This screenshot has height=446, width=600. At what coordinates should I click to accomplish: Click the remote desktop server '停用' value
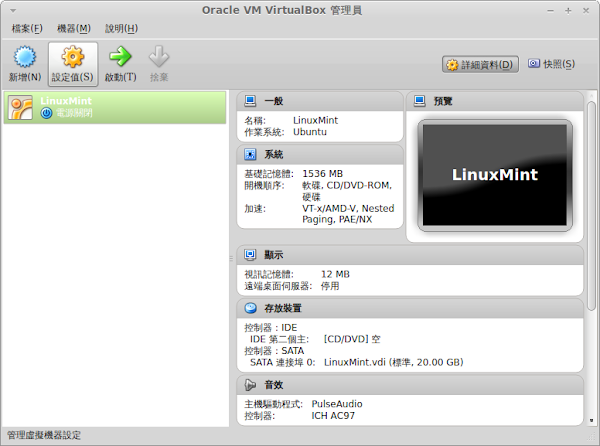330,286
